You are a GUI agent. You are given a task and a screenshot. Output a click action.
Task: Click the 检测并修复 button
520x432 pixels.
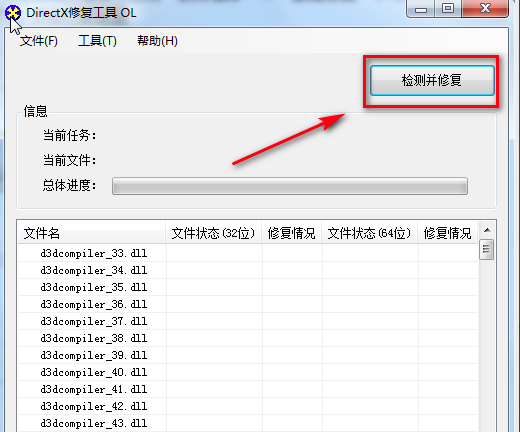coord(432,80)
